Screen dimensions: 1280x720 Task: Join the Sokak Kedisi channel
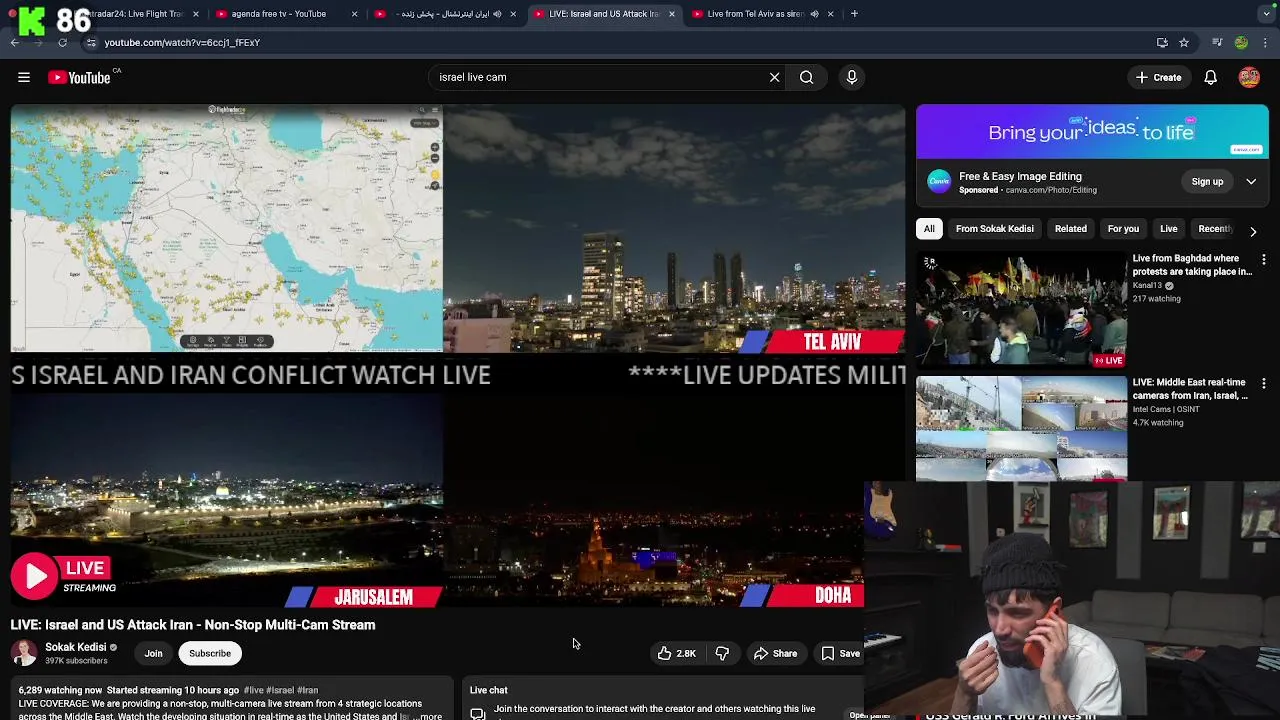[153, 653]
